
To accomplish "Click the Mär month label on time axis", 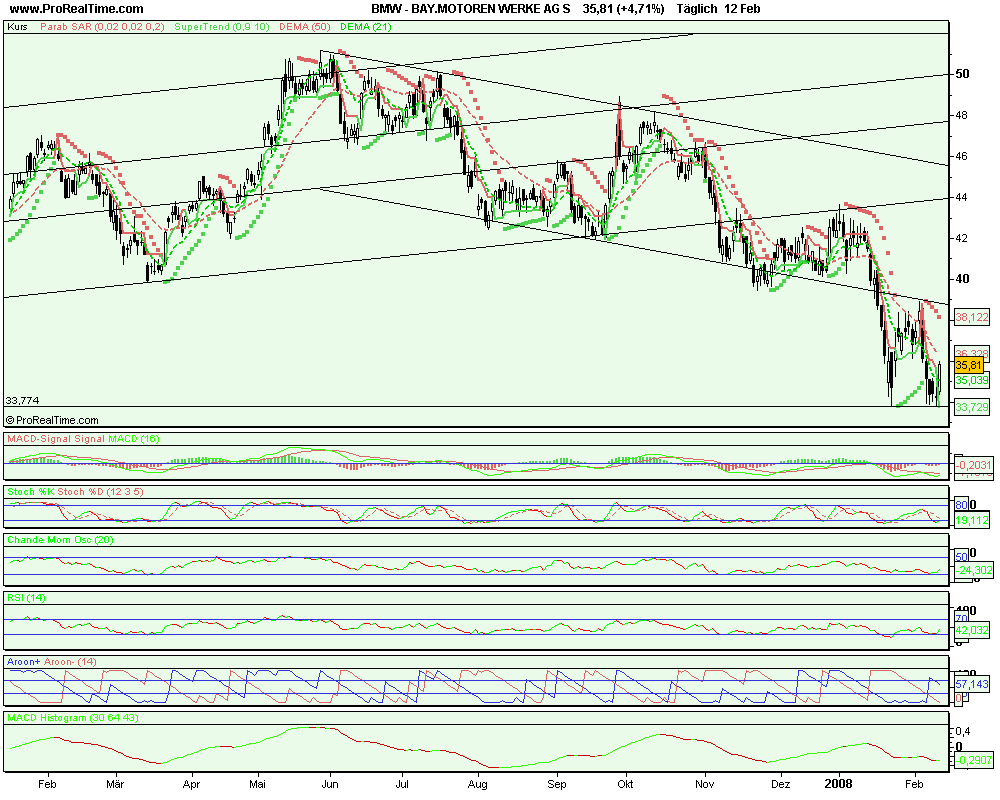I will point(115,784).
